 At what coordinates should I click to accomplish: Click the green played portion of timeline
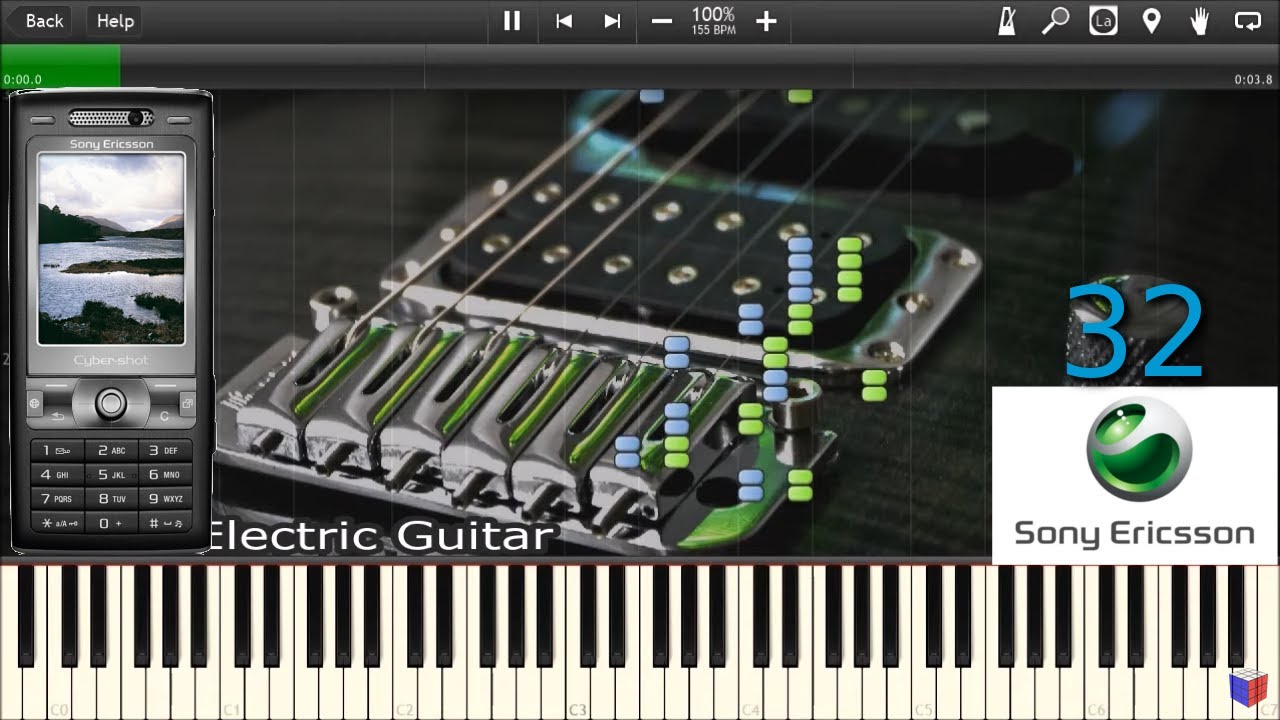click(60, 66)
